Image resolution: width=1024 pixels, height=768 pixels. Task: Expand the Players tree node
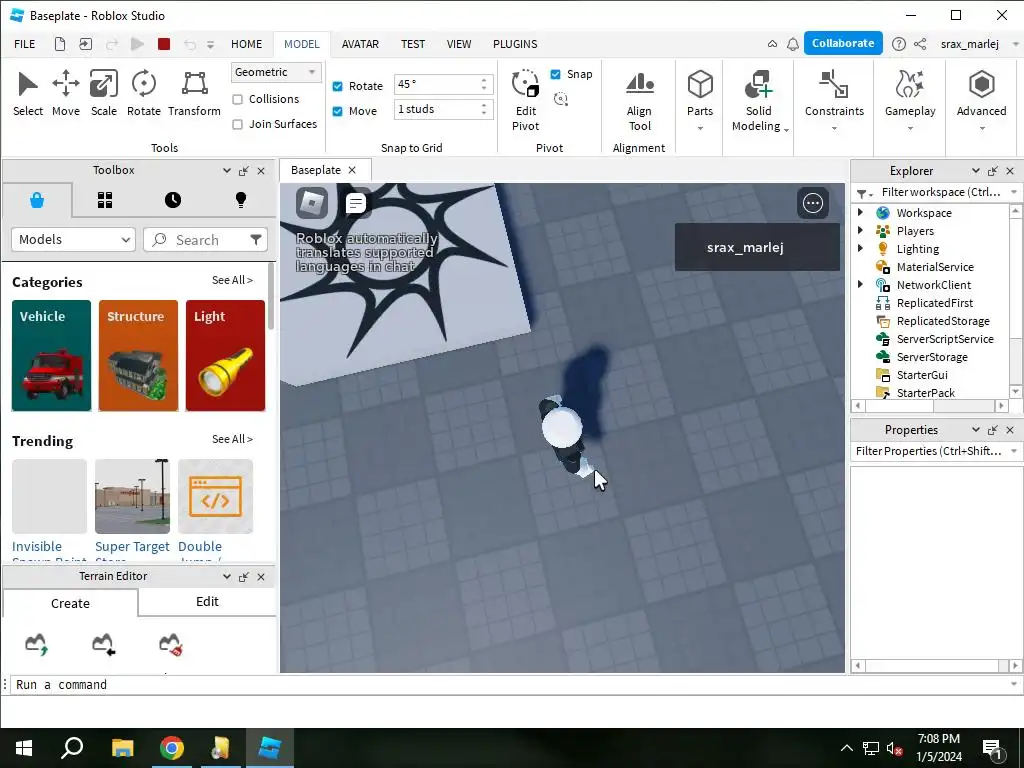pyautogui.click(x=860, y=230)
